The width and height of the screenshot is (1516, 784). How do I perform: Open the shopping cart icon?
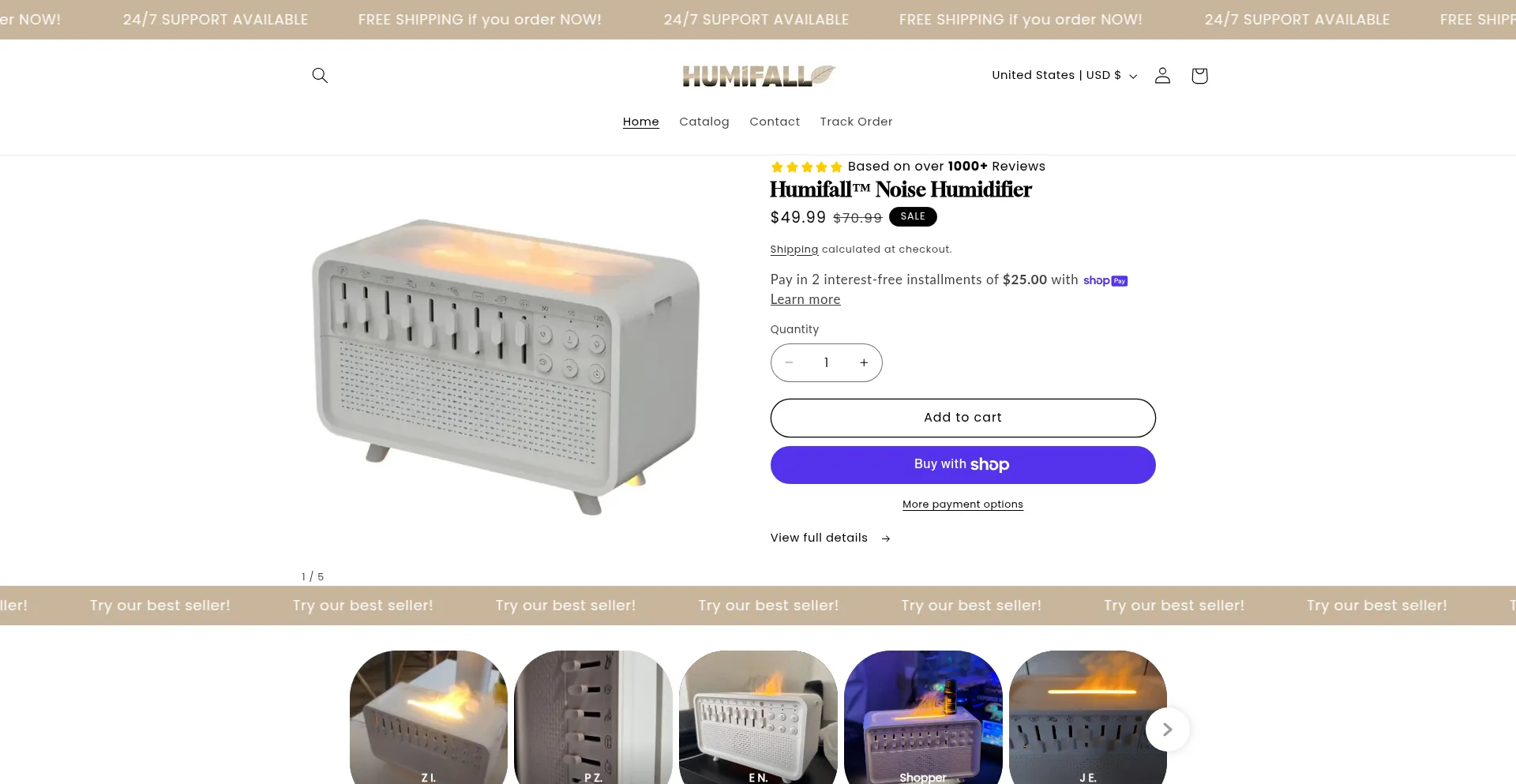click(1199, 75)
